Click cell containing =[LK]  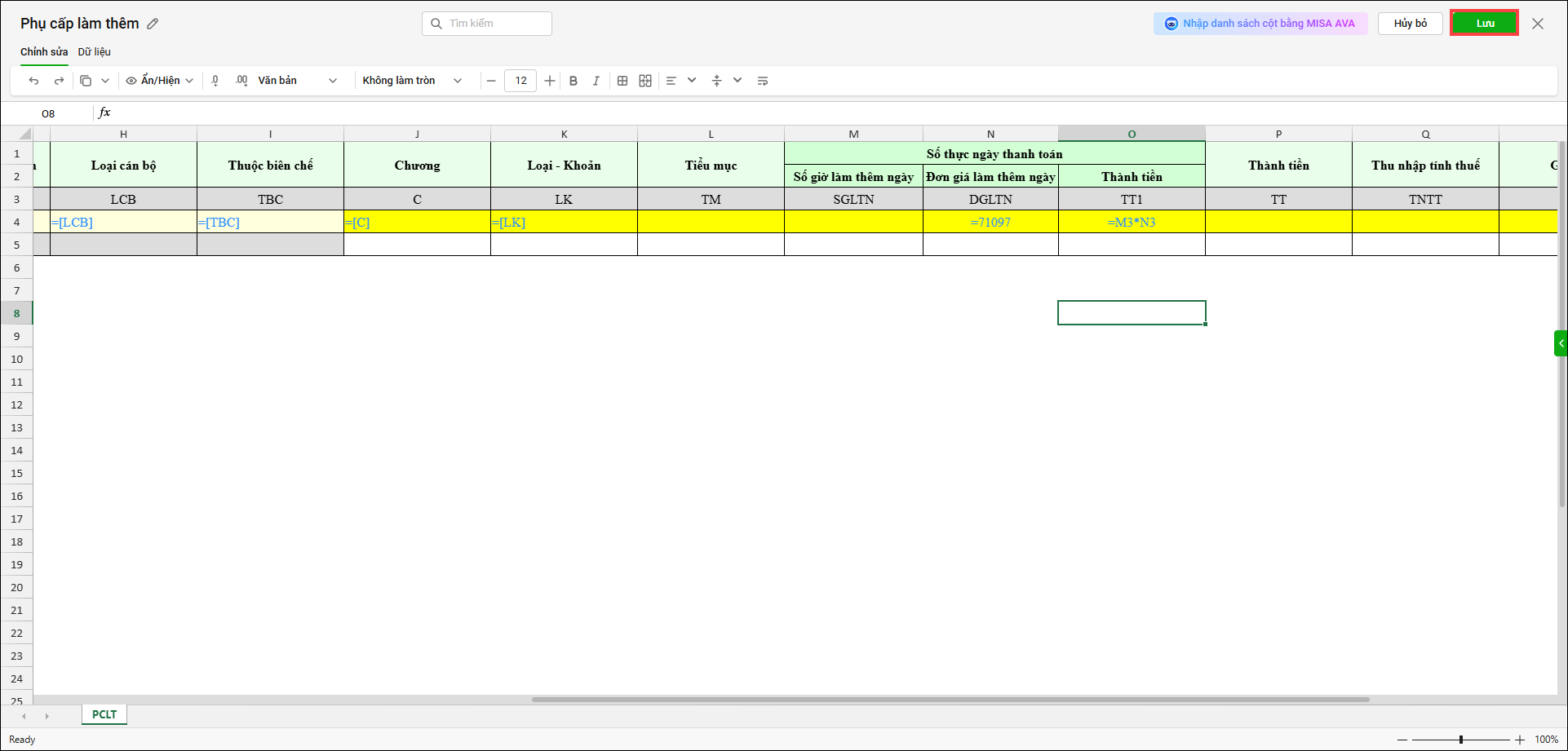click(564, 222)
